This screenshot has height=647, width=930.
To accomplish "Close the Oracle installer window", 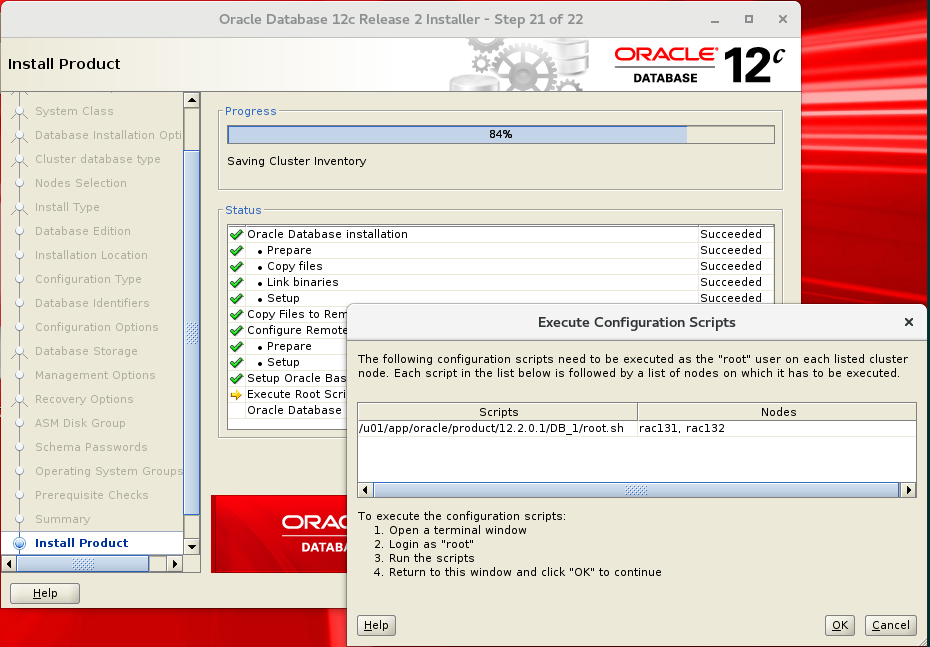I will 782,20.
